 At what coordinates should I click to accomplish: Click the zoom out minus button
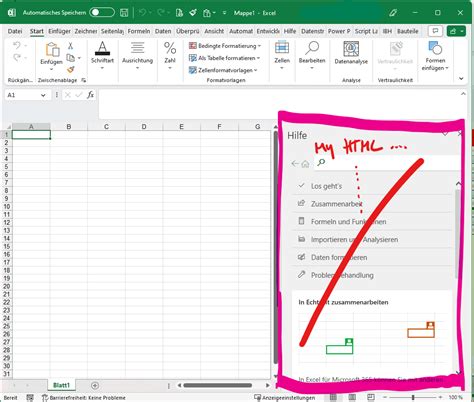[x=385, y=397]
